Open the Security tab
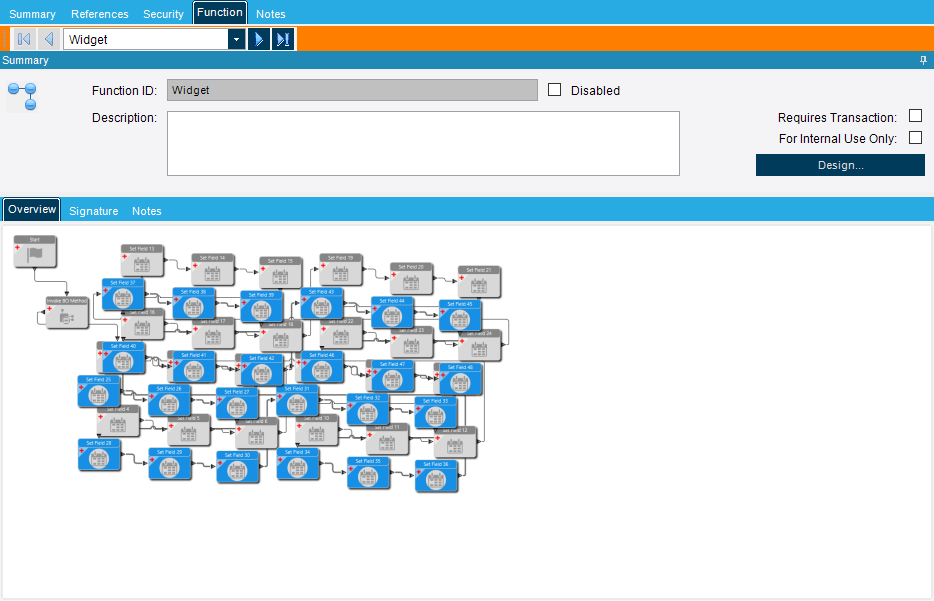The width and height of the screenshot is (934, 601). pos(163,14)
